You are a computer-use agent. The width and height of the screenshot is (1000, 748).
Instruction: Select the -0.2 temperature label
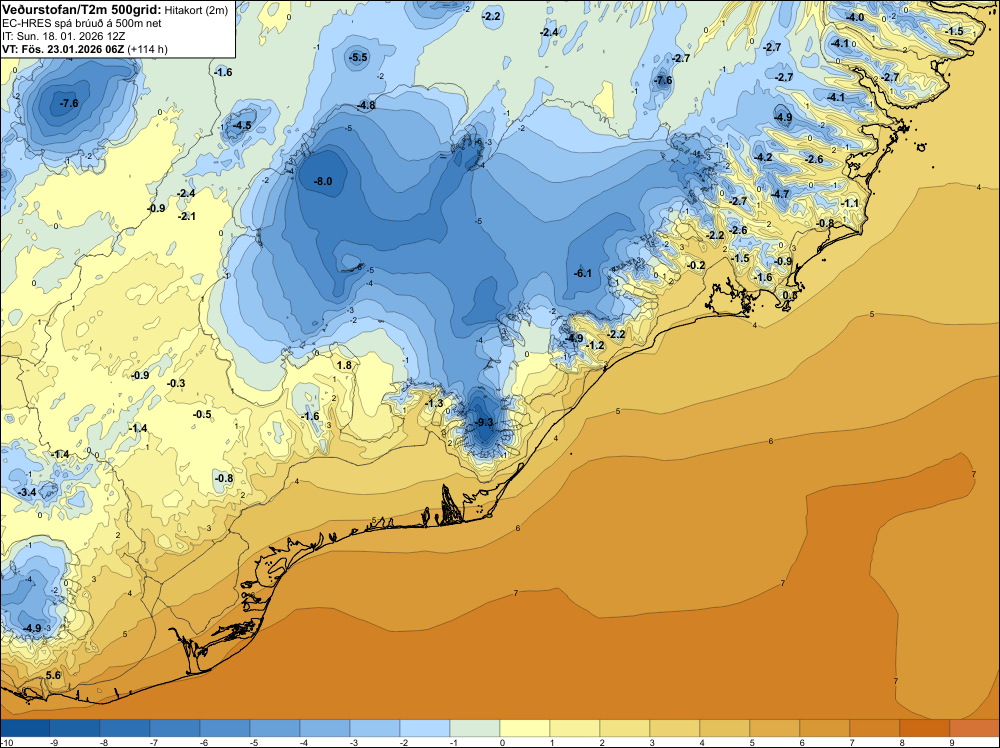coord(696,265)
